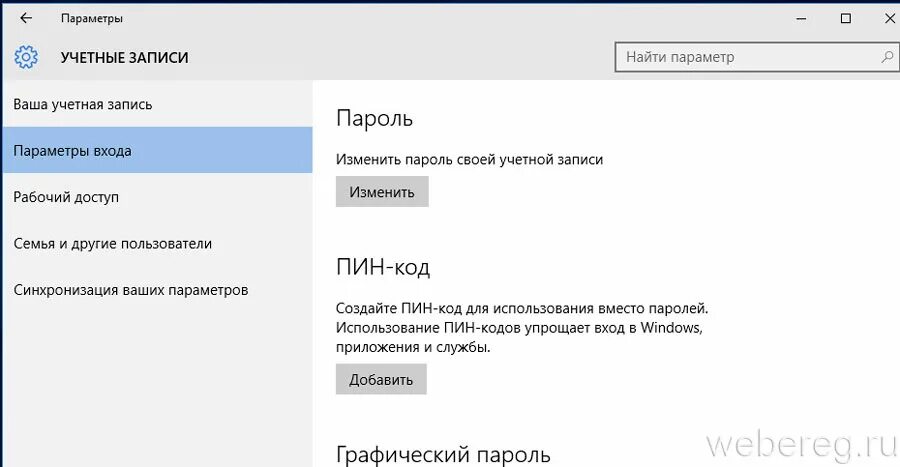Viewport: 900px width, 467px height.
Task: Focus the "Найти параметр" search field
Action: click(757, 57)
